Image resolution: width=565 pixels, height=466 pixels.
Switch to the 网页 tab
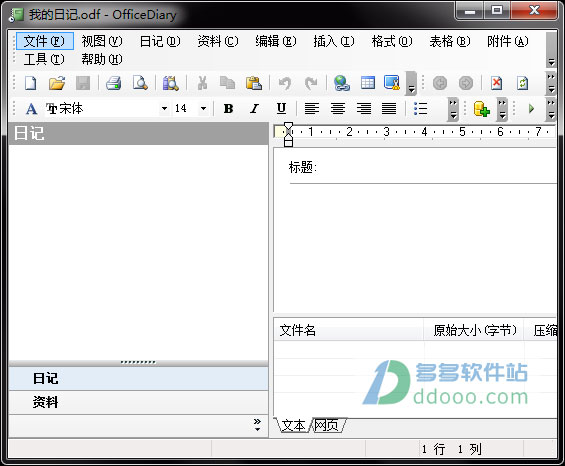pos(327,425)
